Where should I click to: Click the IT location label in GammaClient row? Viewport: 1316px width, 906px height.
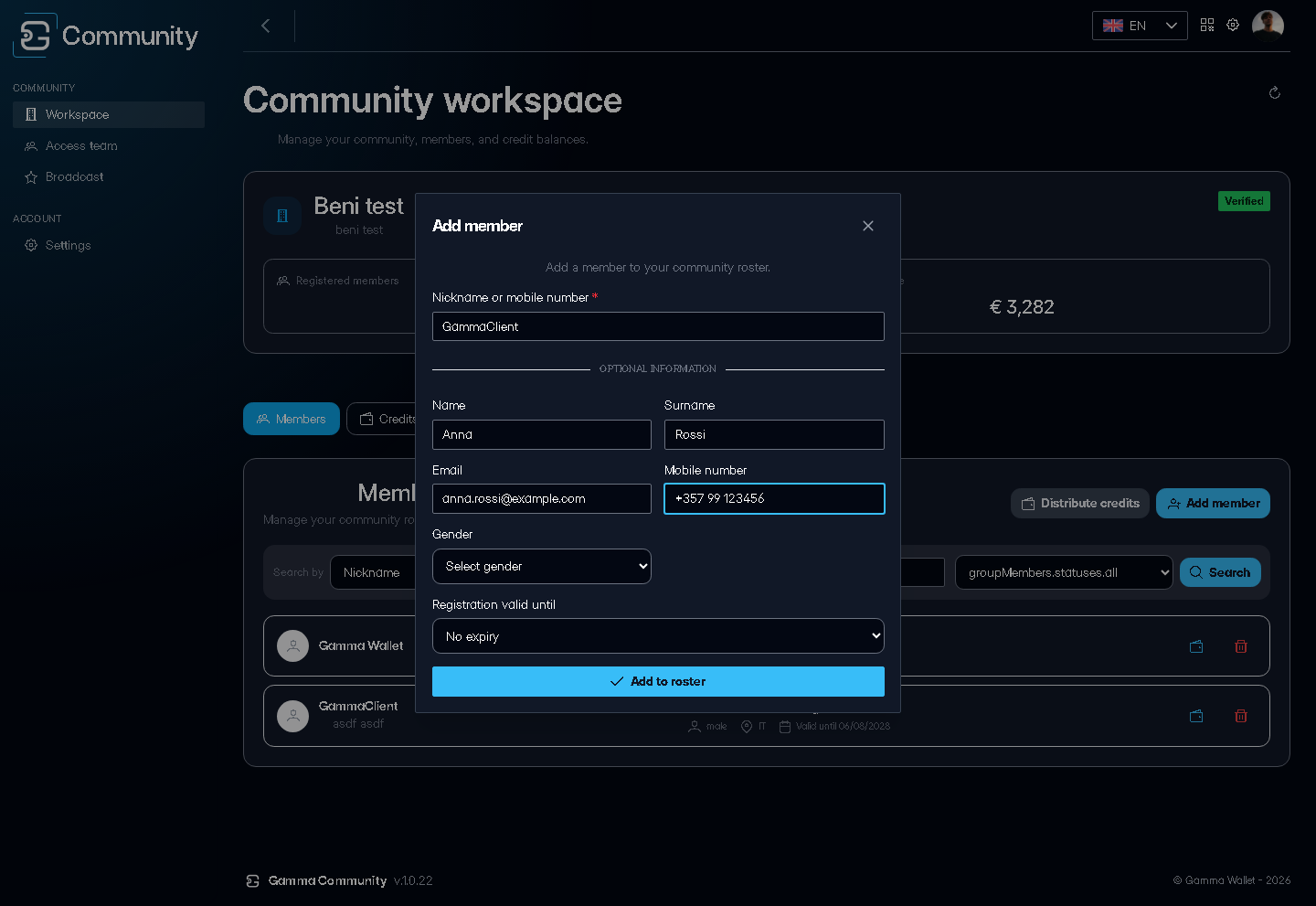[762, 726]
